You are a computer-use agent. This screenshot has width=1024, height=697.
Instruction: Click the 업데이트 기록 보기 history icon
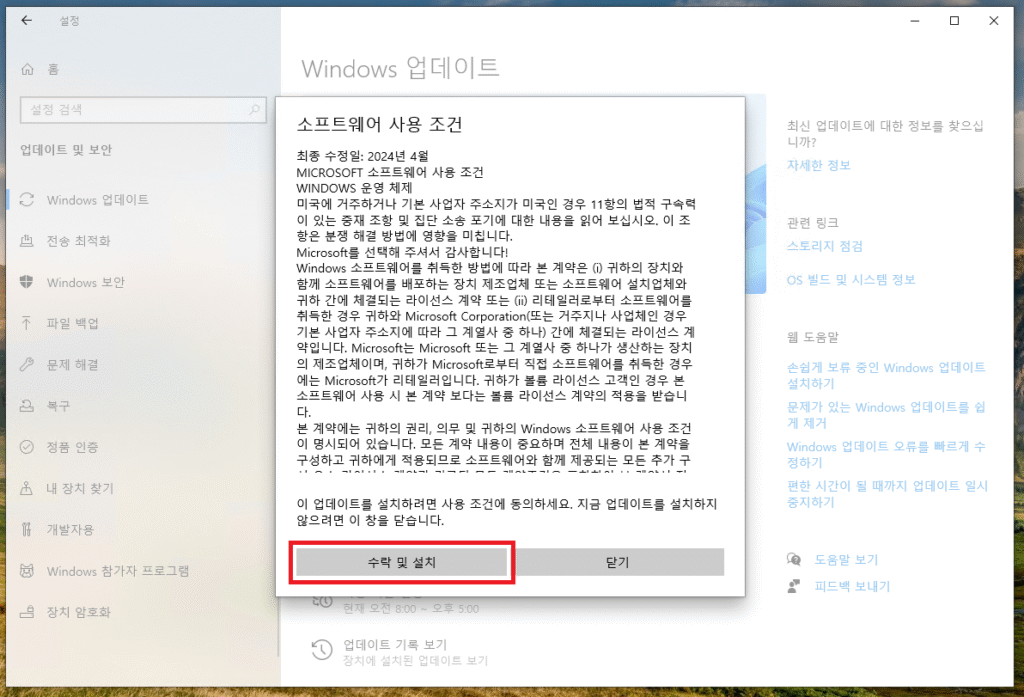(322, 650)
